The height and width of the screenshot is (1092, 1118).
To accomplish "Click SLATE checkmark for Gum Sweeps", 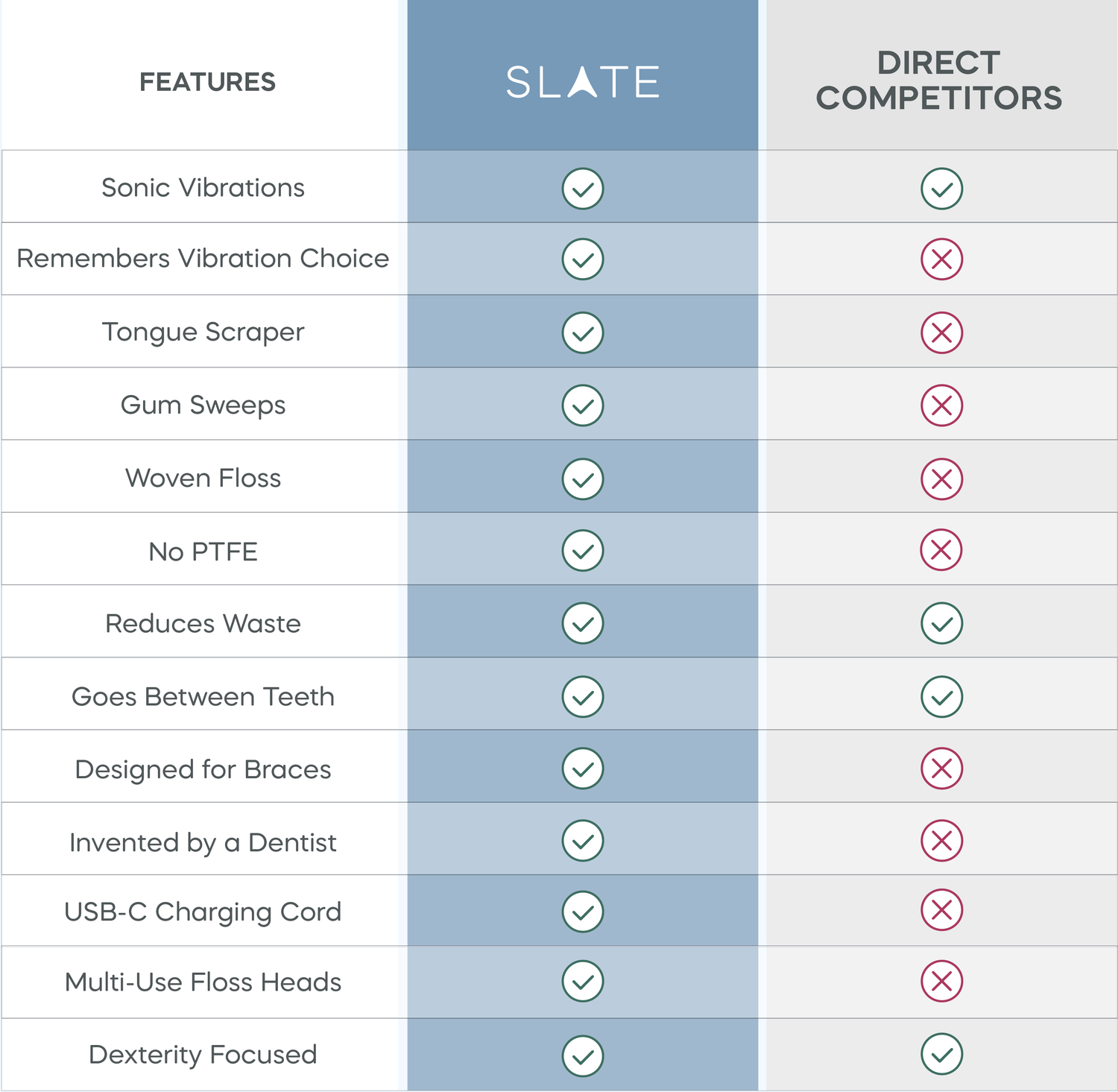I will pyautogui.click(x=582, y=405).
